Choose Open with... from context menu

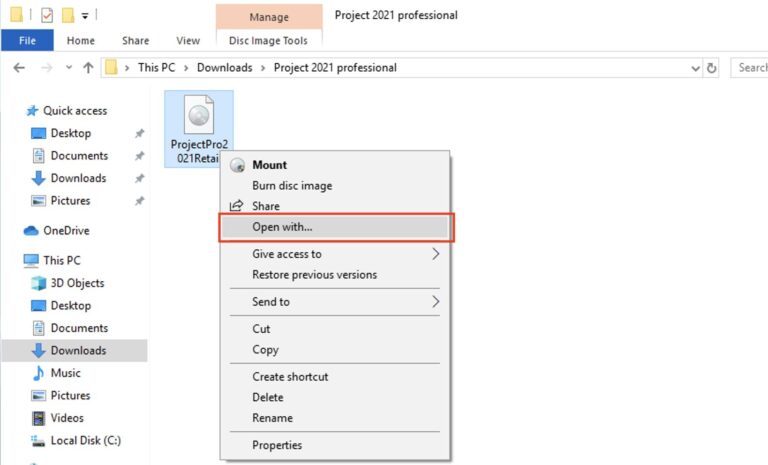tap(335, 227)
